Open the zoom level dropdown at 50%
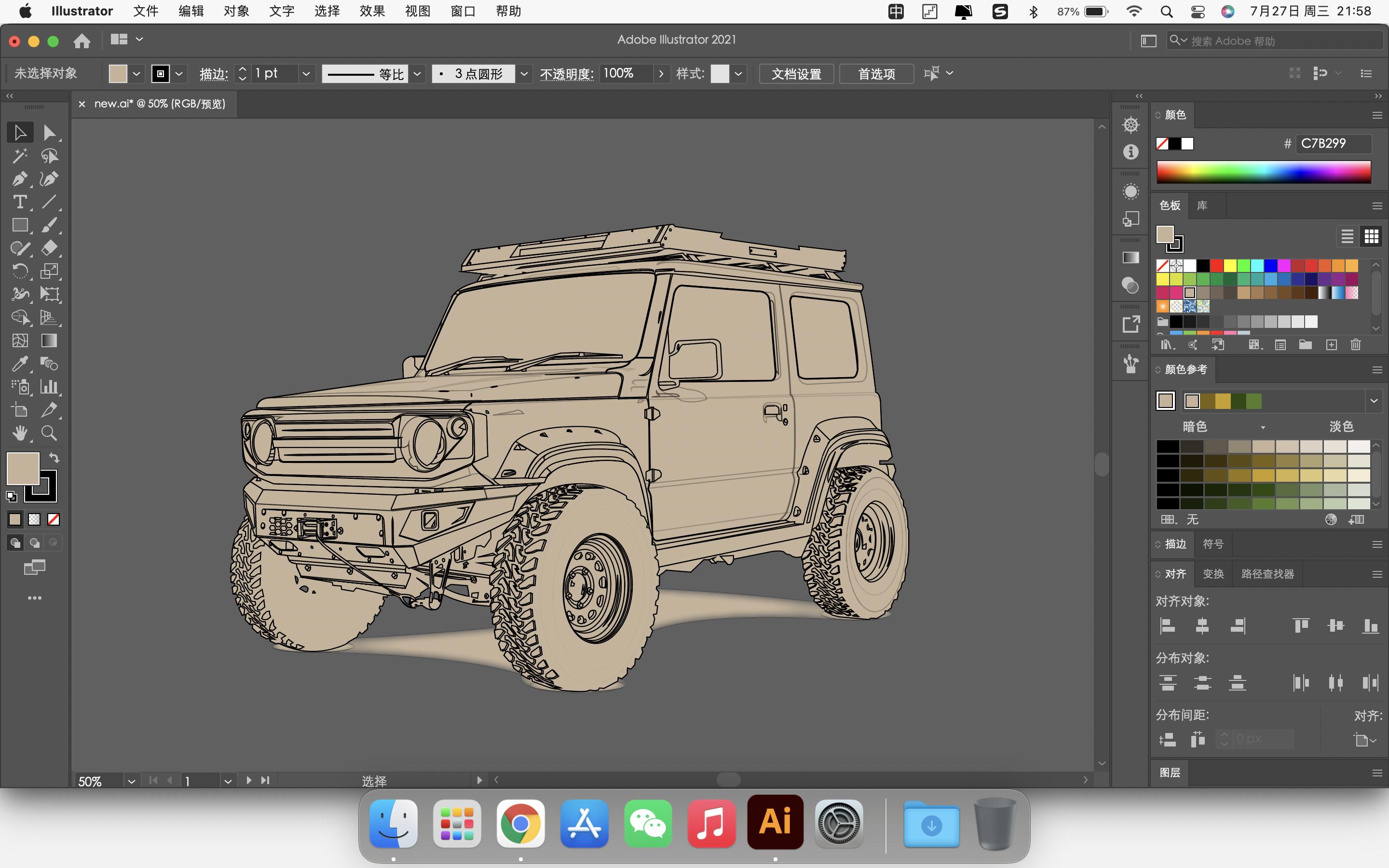 pyautogui.click(x=132, y=781)
